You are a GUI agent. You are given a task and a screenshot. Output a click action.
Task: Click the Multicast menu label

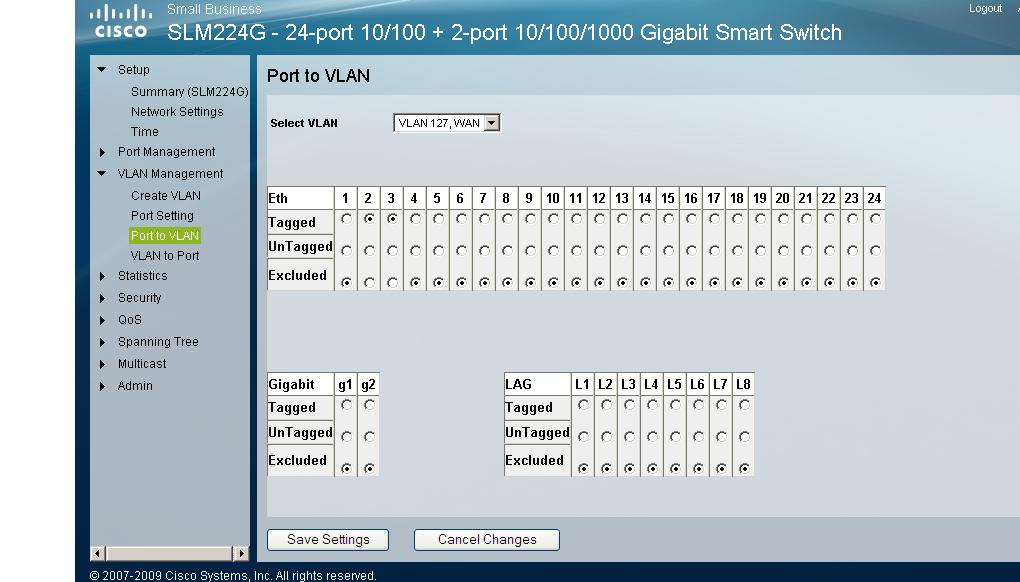point(142,364)
